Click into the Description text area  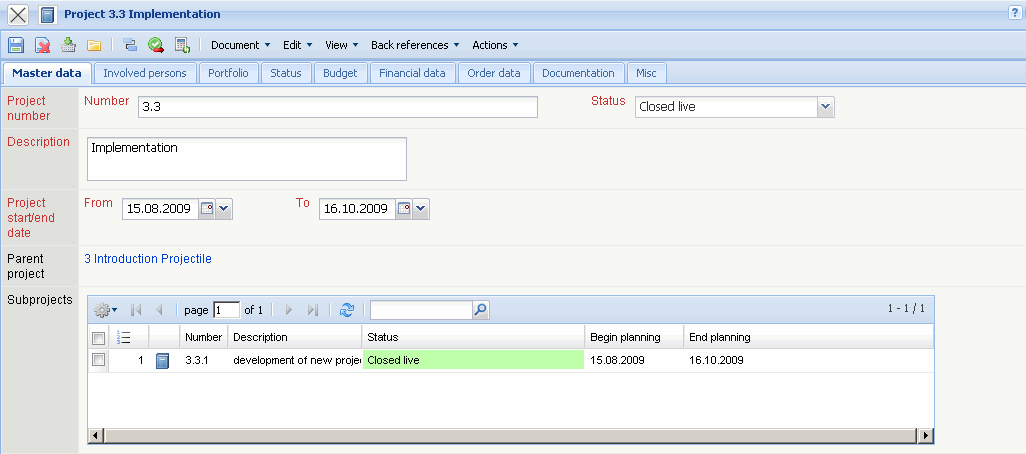pyautogui.click(x=246, y=158)
